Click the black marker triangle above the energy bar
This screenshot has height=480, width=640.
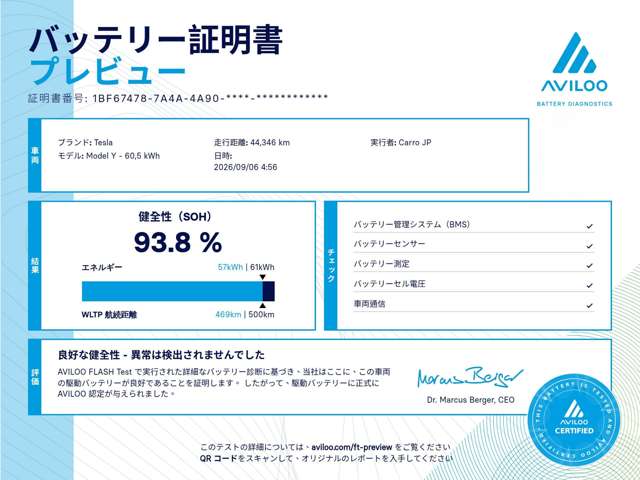tap(263, 278)
